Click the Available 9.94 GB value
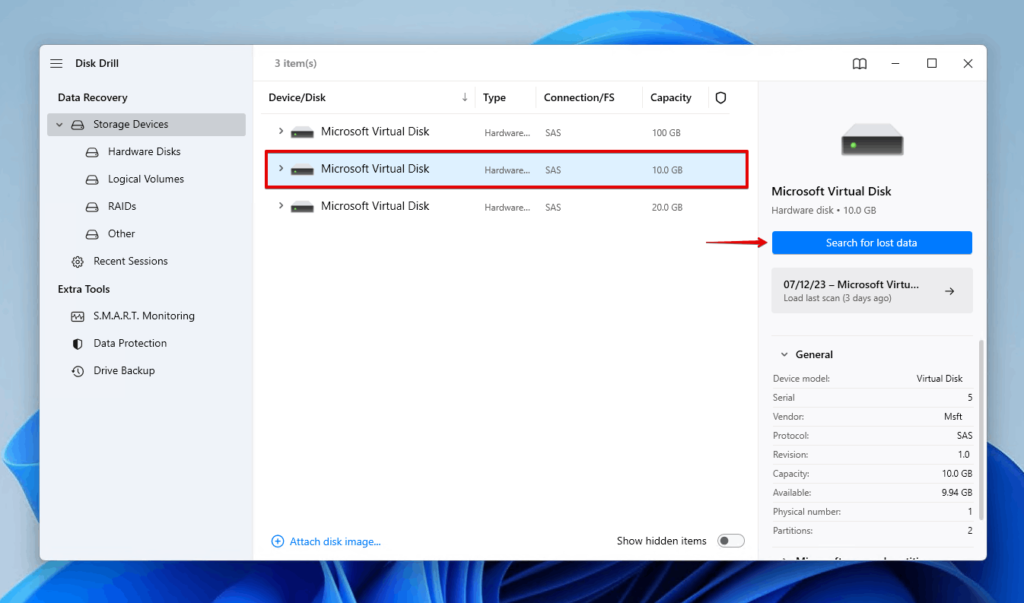Screen dimensions: 1024x603 tap(957, 493)
